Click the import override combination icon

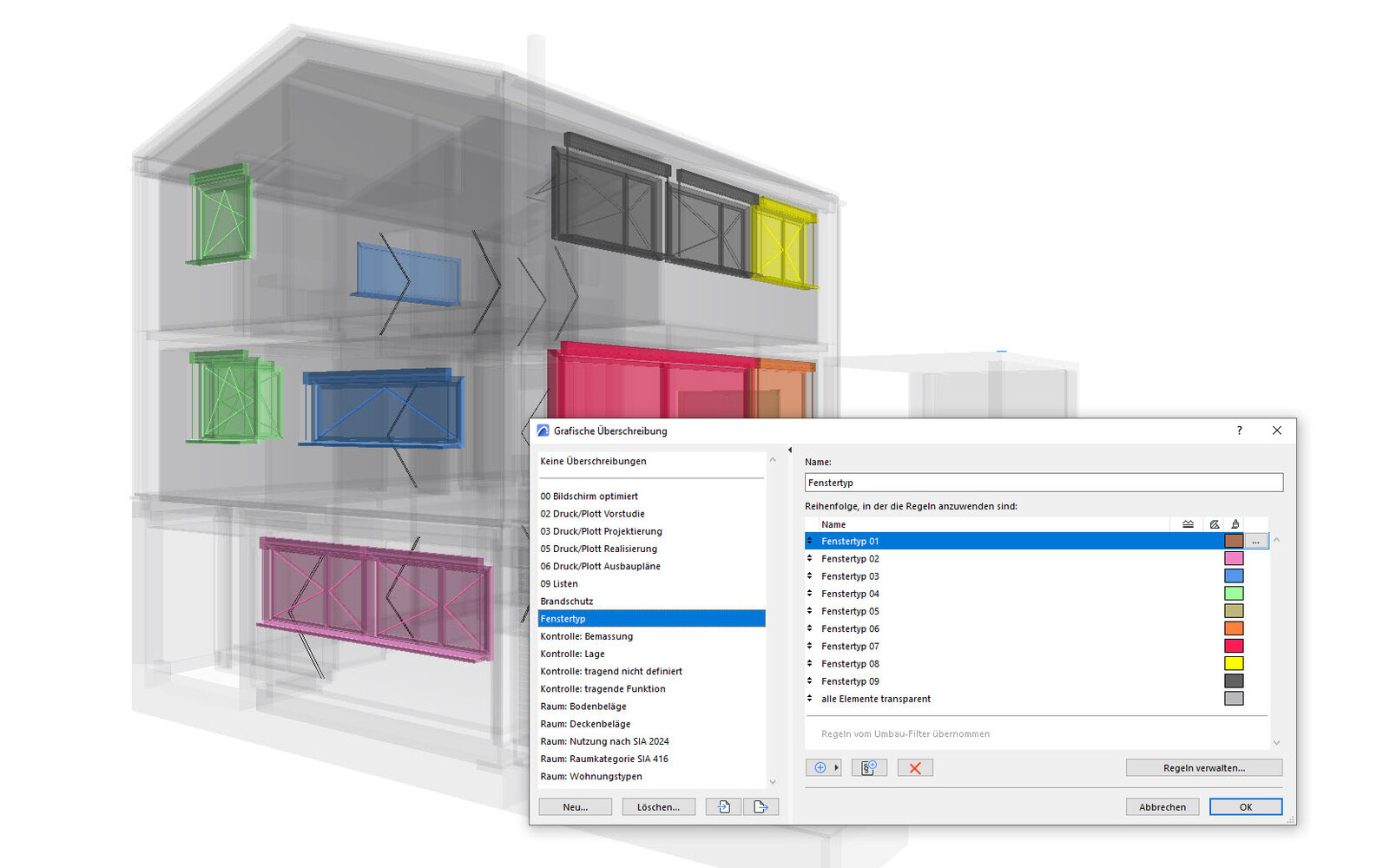point(723,806)
